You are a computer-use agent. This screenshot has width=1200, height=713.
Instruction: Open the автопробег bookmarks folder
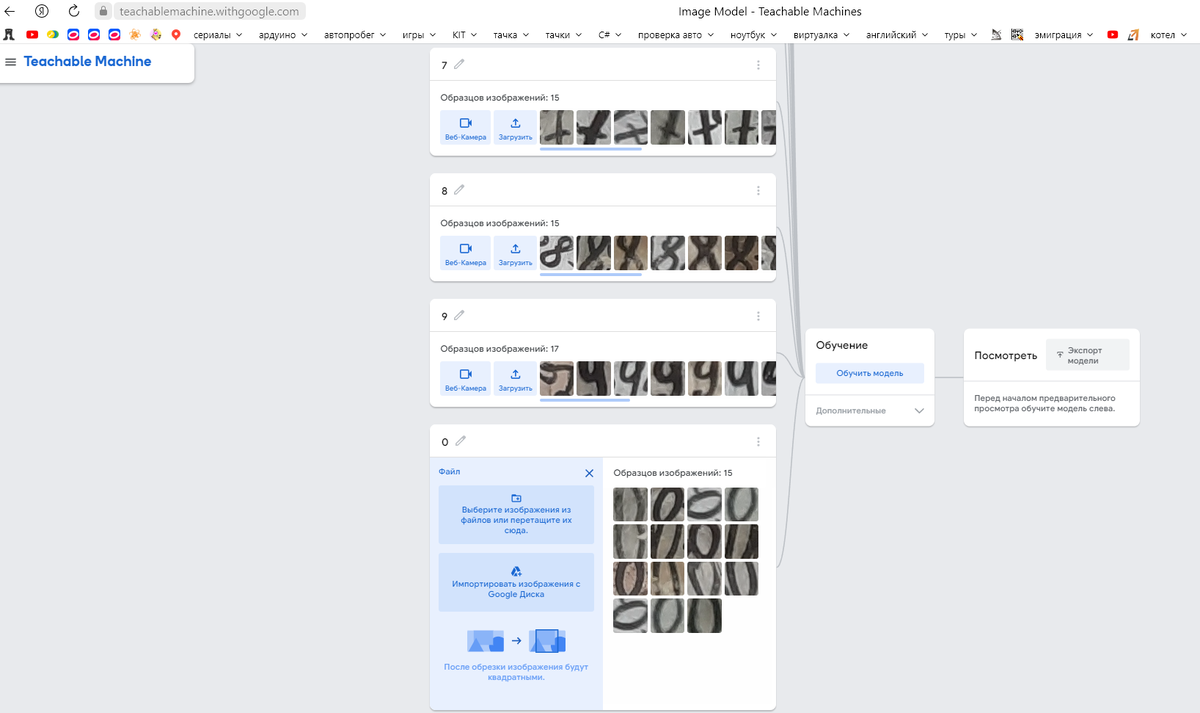coord(355,34)
